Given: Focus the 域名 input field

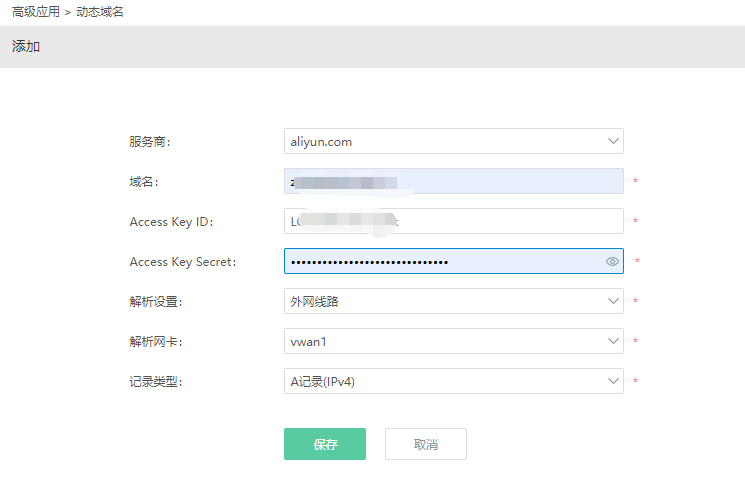Looking at the screenshot, I should pos(453,182).
